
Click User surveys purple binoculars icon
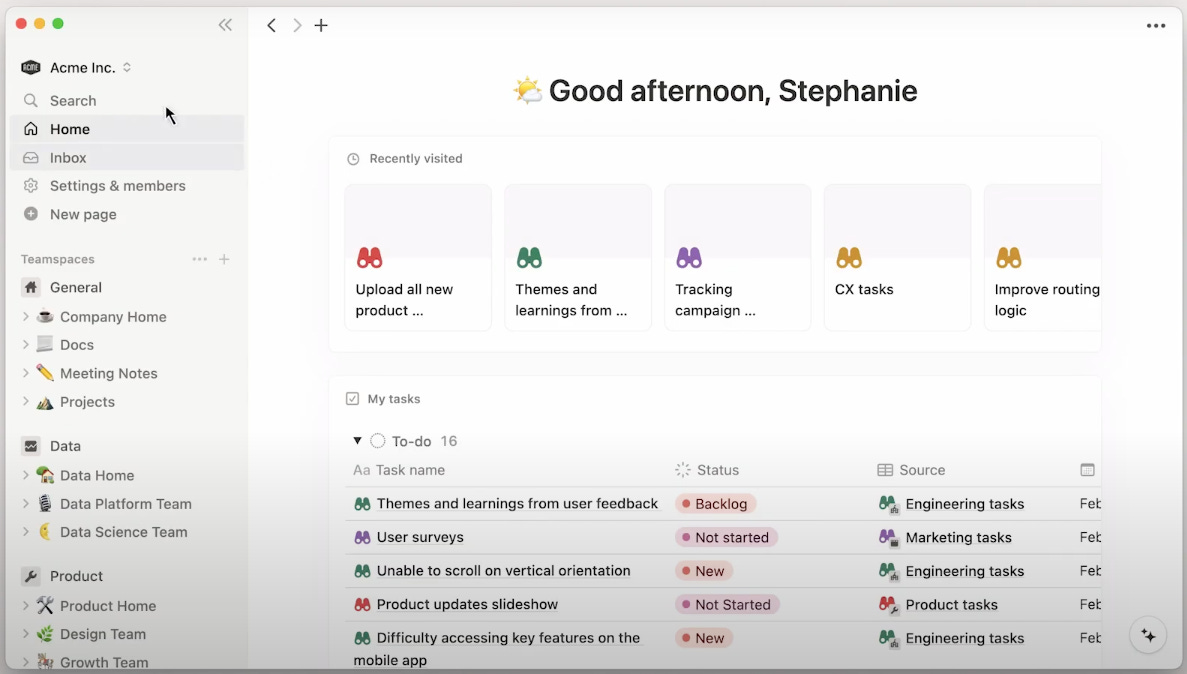pos(363,537)
